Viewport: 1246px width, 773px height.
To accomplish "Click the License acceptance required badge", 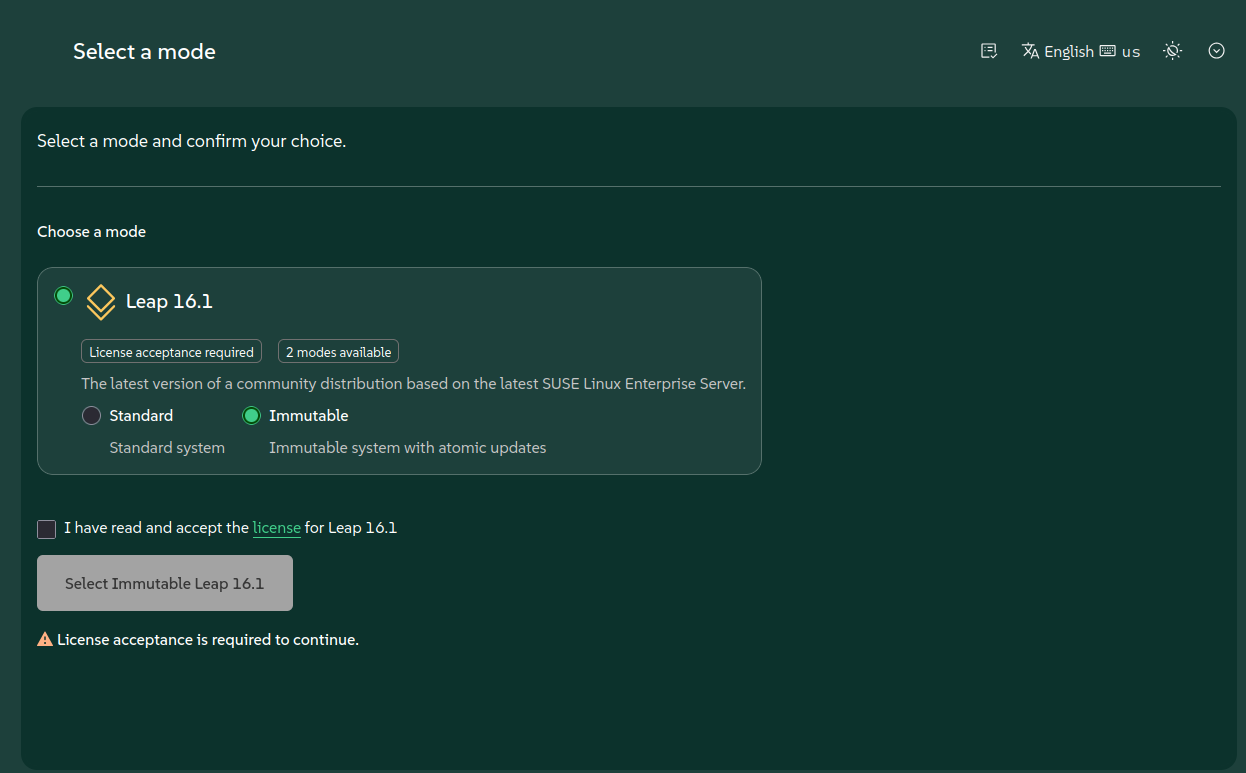I will [x=171, y=352].
